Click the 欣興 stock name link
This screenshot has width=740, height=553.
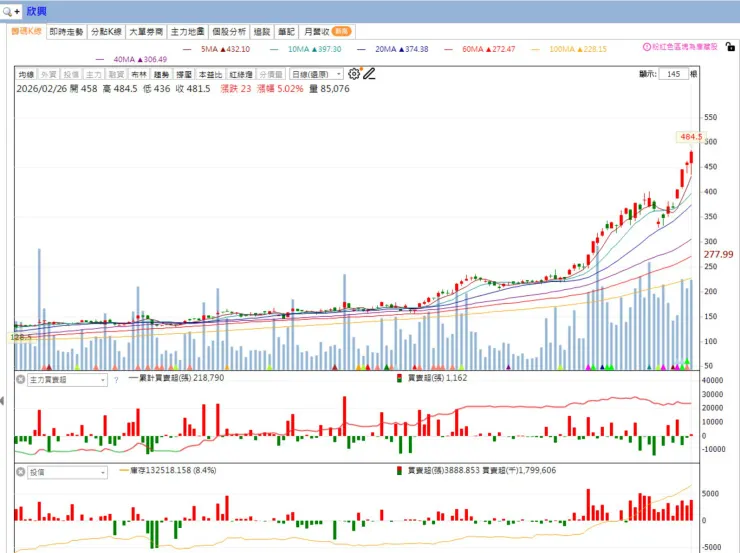pyautogui.click(x=36, y=11)
